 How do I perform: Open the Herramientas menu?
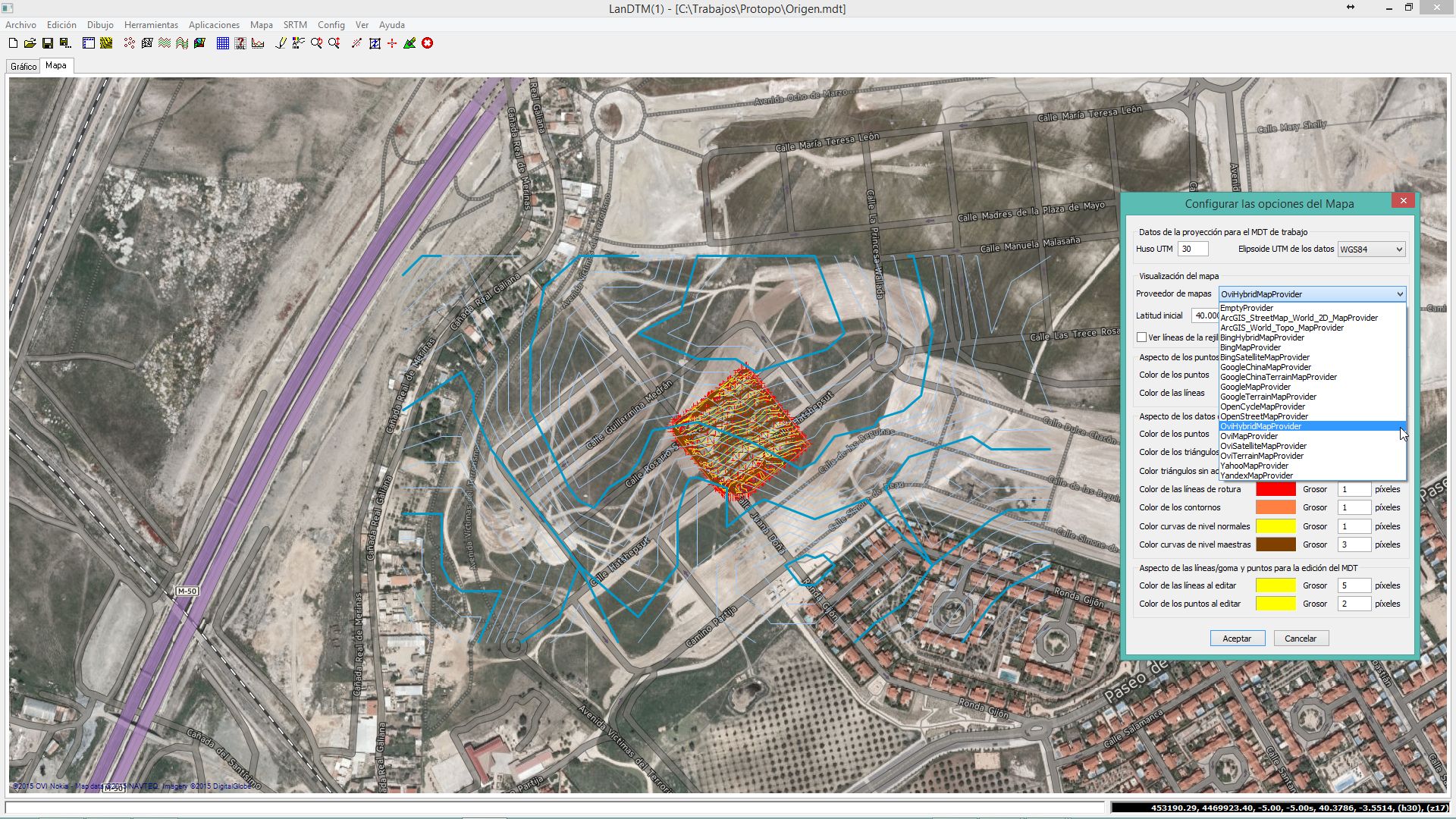pyautogui.click(x=151, y=25)
